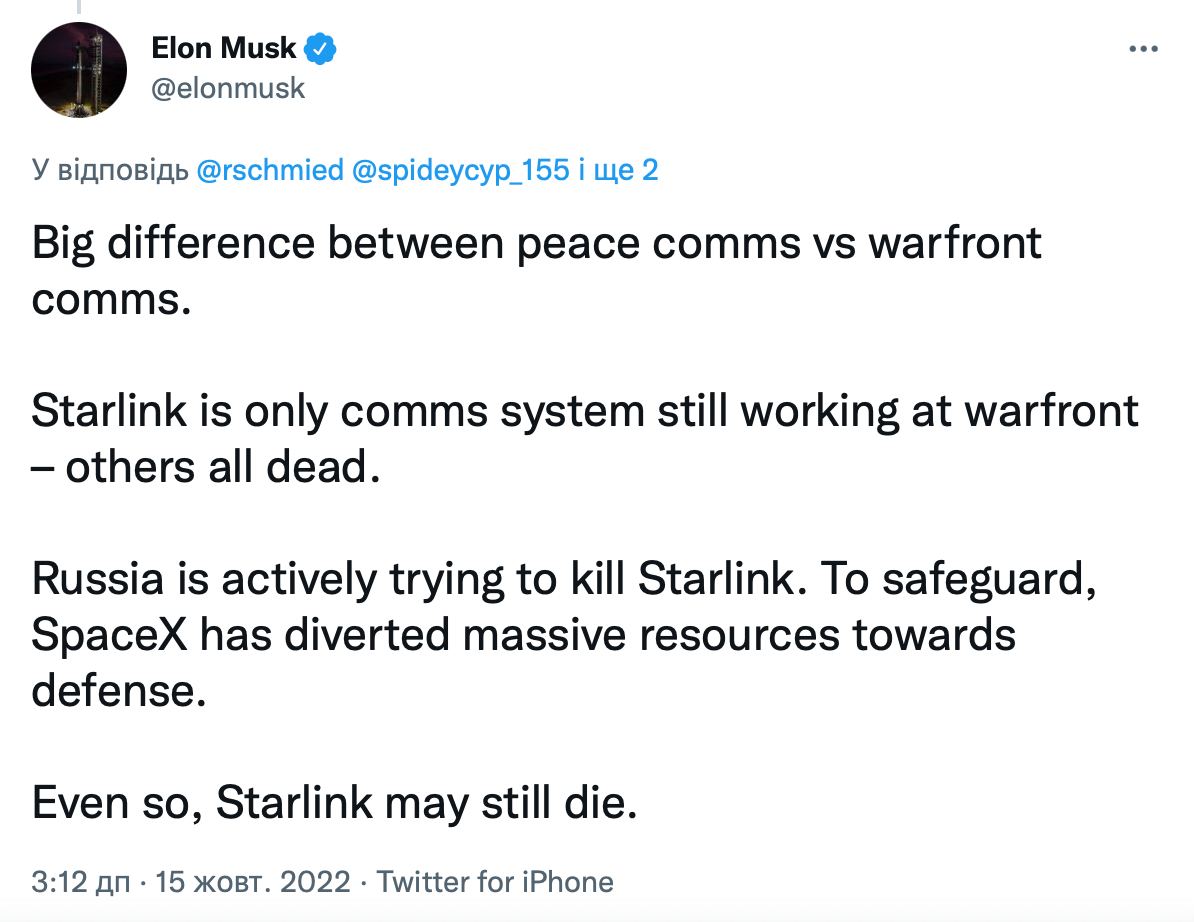
Task: Open the three-dot more options menu
Action: (x=1143, y=48)
